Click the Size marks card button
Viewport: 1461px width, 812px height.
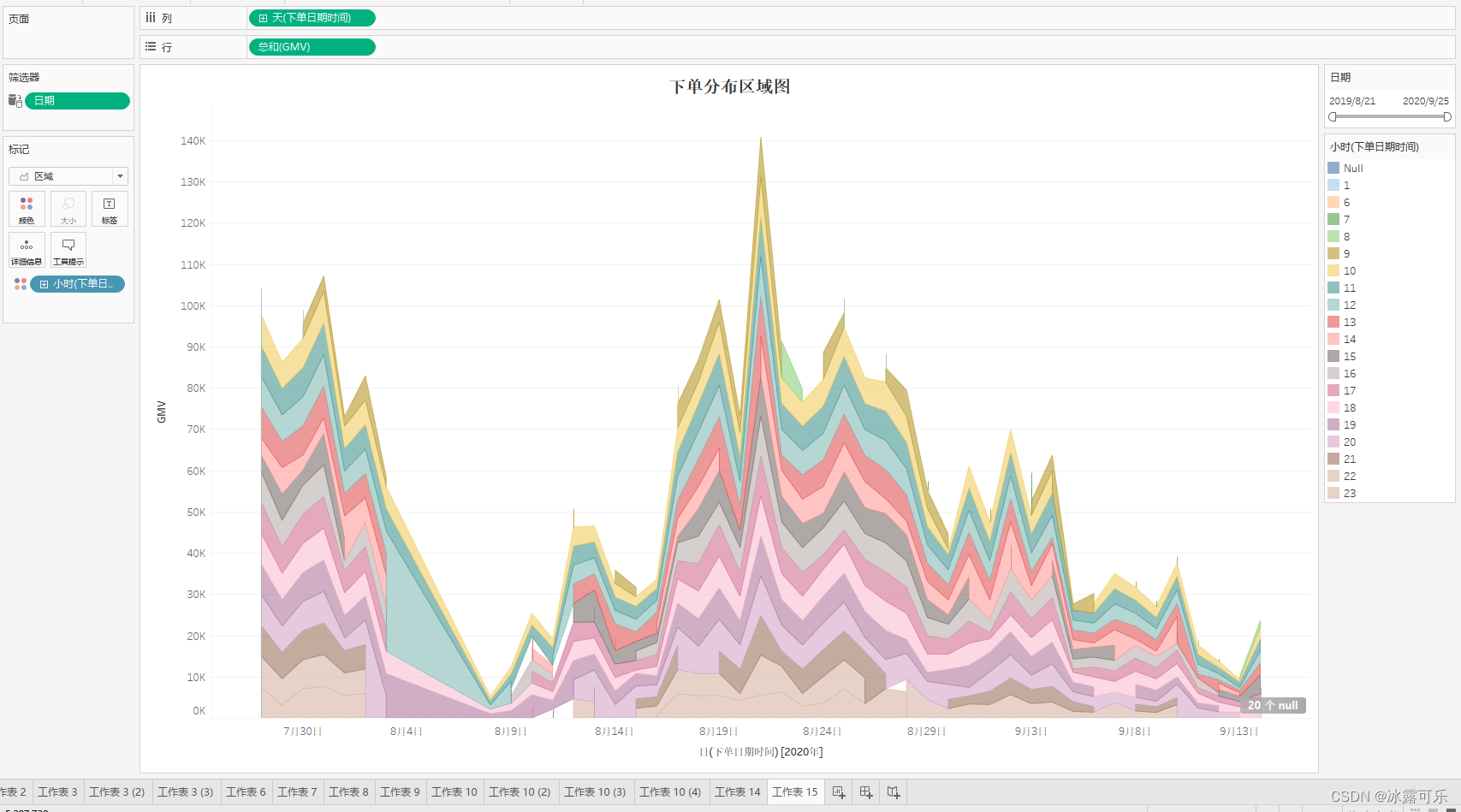[x=68, y=209]
